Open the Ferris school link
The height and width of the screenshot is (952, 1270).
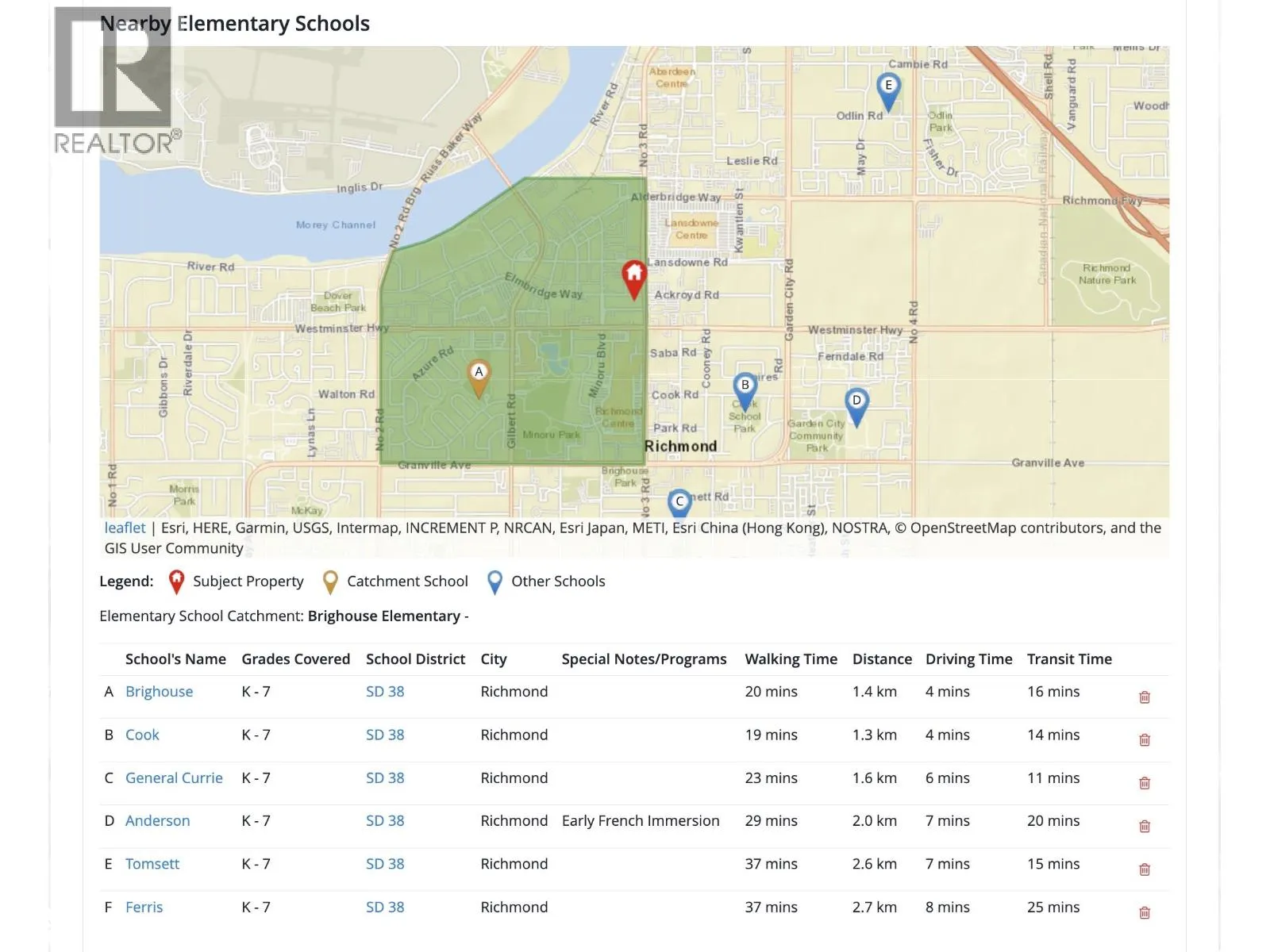tap(144, 908)
